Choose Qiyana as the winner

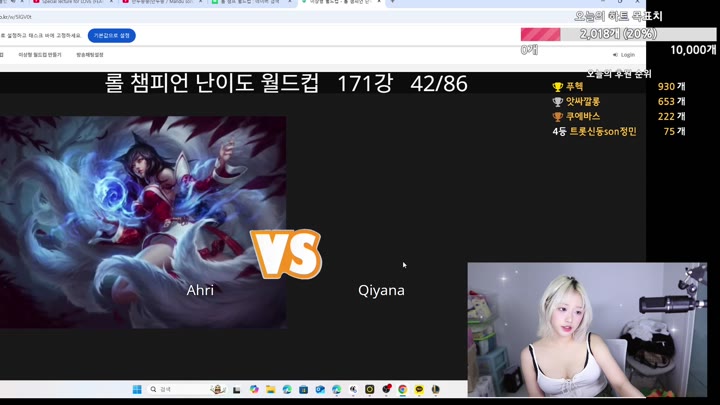click(381, 290)
